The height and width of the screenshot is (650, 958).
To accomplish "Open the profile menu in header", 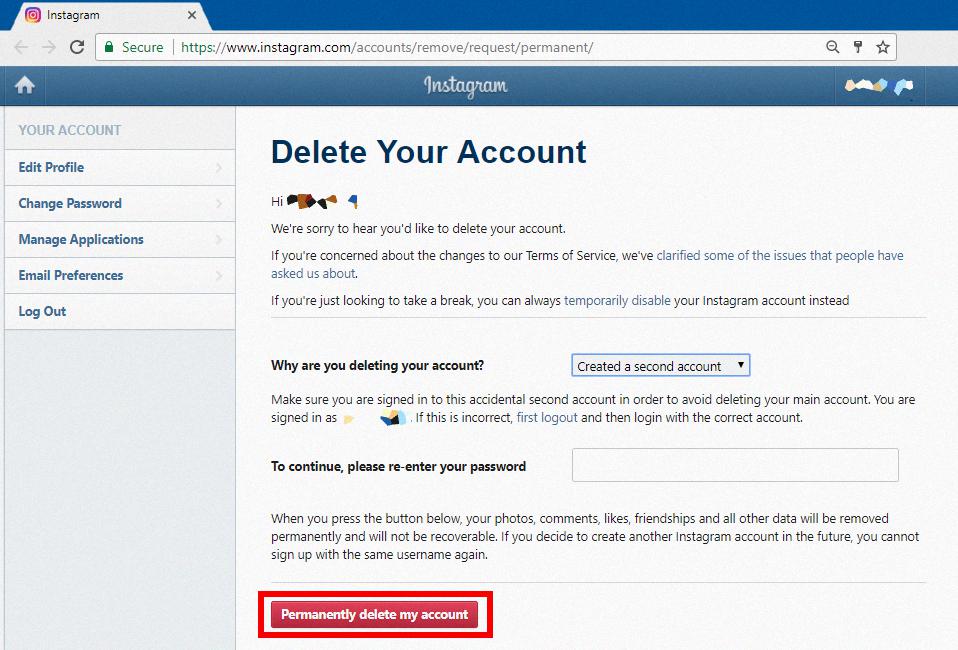I will 879,86.
